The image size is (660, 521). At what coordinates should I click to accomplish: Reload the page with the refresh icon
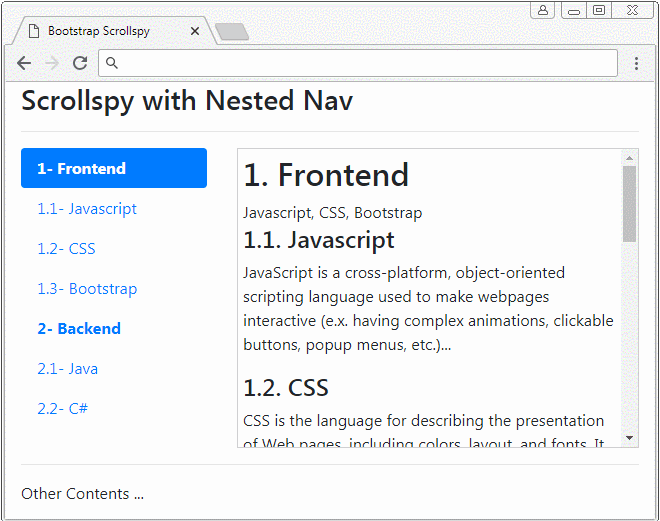pyautogui.click(x=80, y=63)
